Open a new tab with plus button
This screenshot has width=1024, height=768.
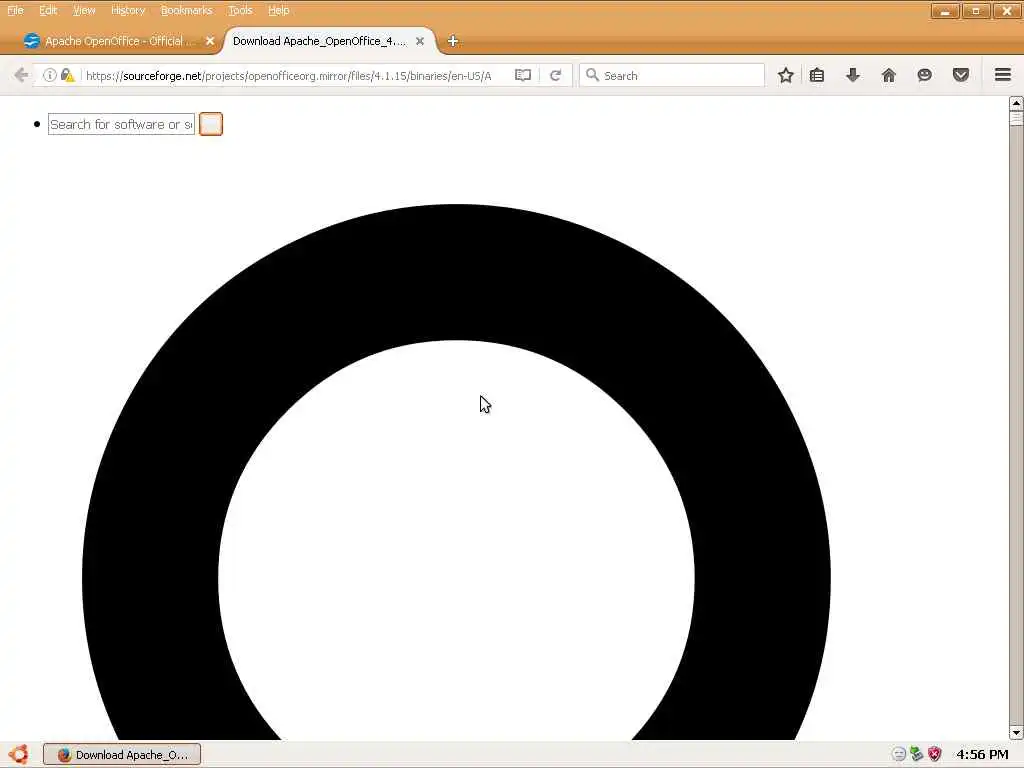pyautogui.click(x=453, y=41)
